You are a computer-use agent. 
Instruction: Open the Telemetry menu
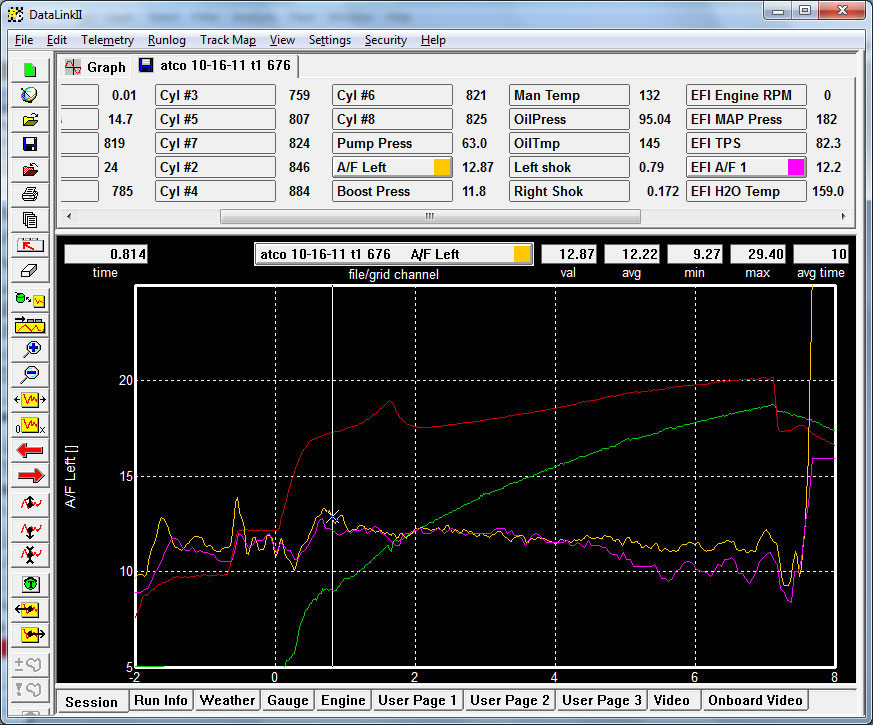(x=107, y=40)
